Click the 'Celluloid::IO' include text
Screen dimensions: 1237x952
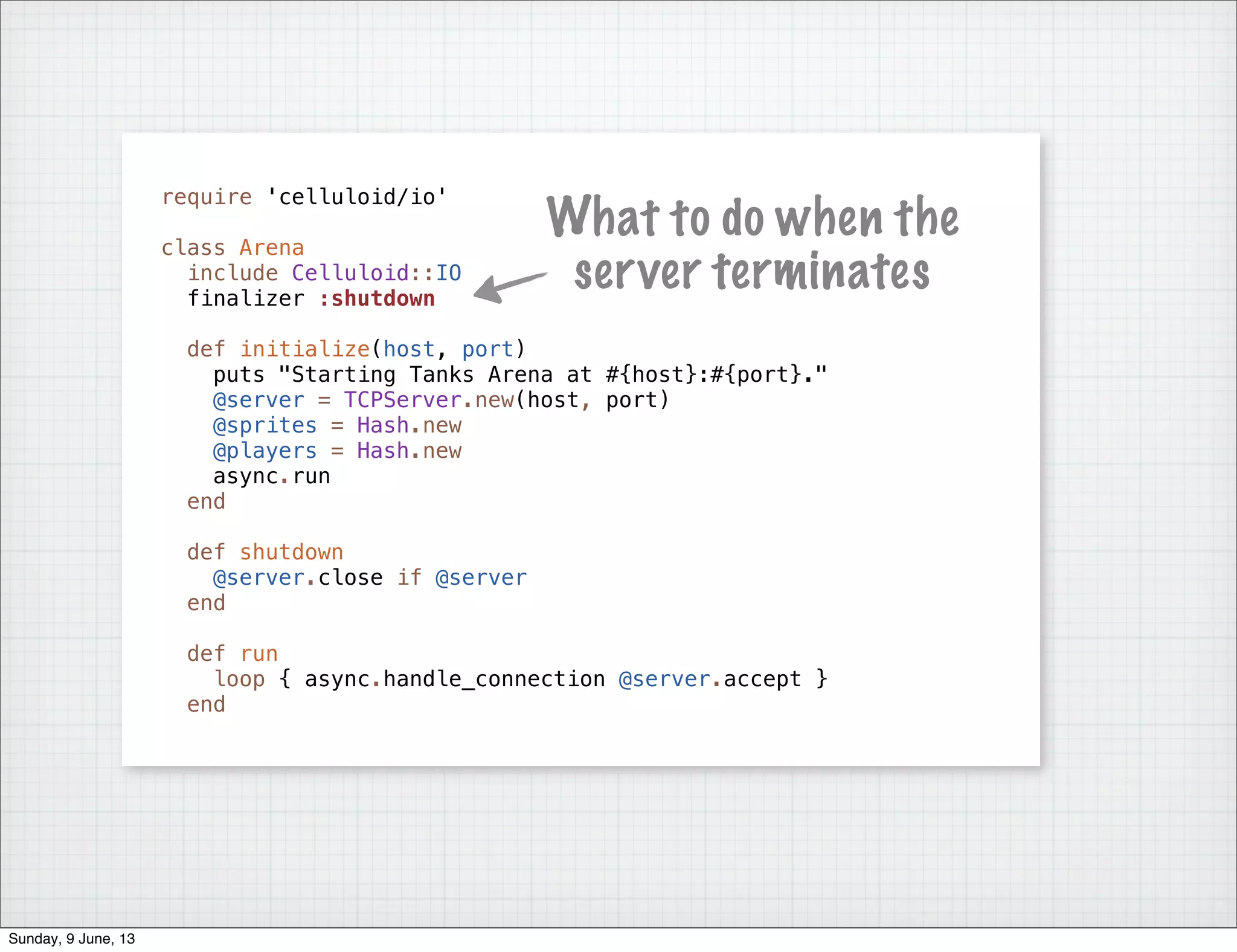[376, 273]
